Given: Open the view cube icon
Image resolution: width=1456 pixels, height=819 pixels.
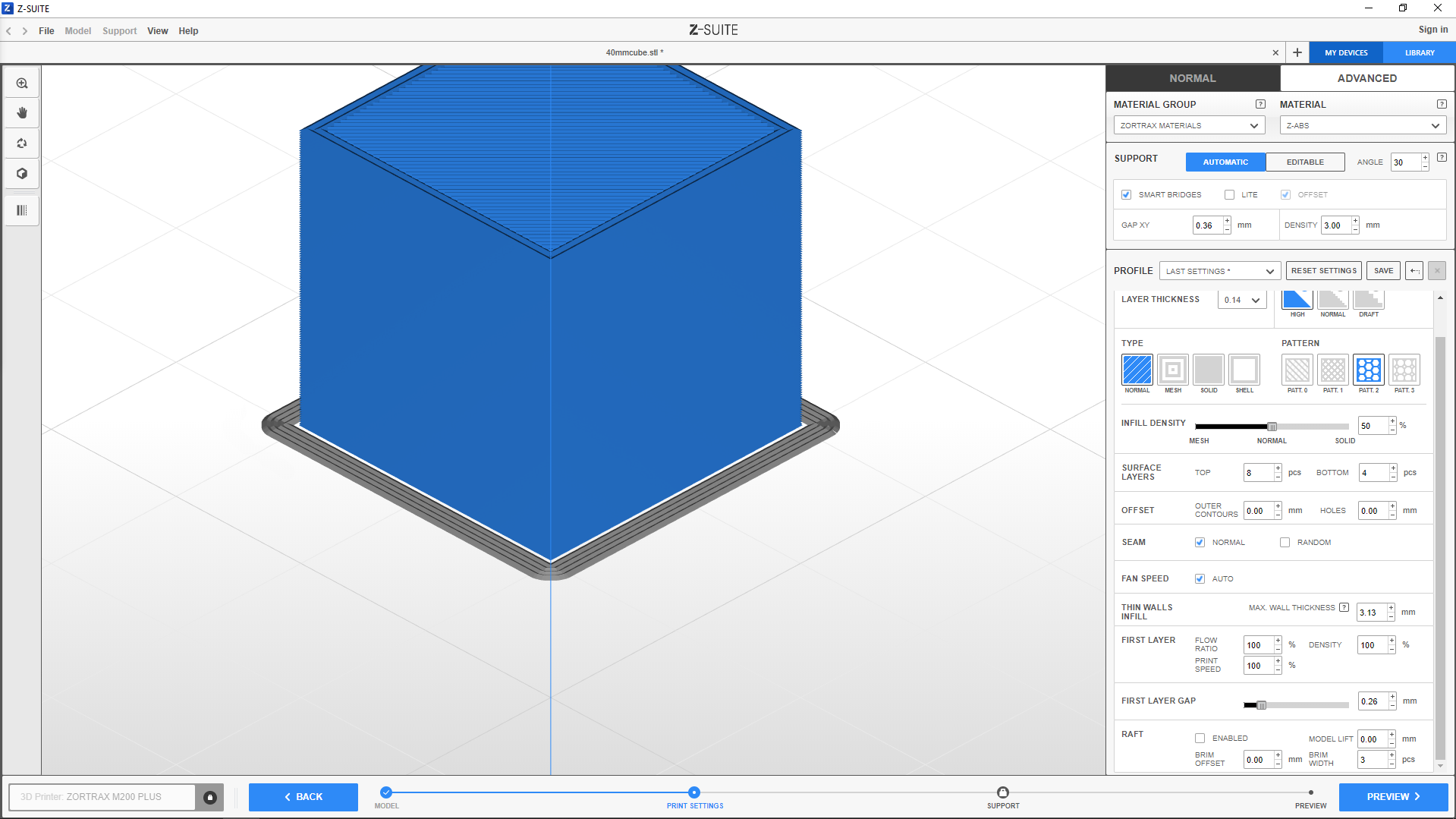Looking at the screenshot, I should click(x=22, y=174).
